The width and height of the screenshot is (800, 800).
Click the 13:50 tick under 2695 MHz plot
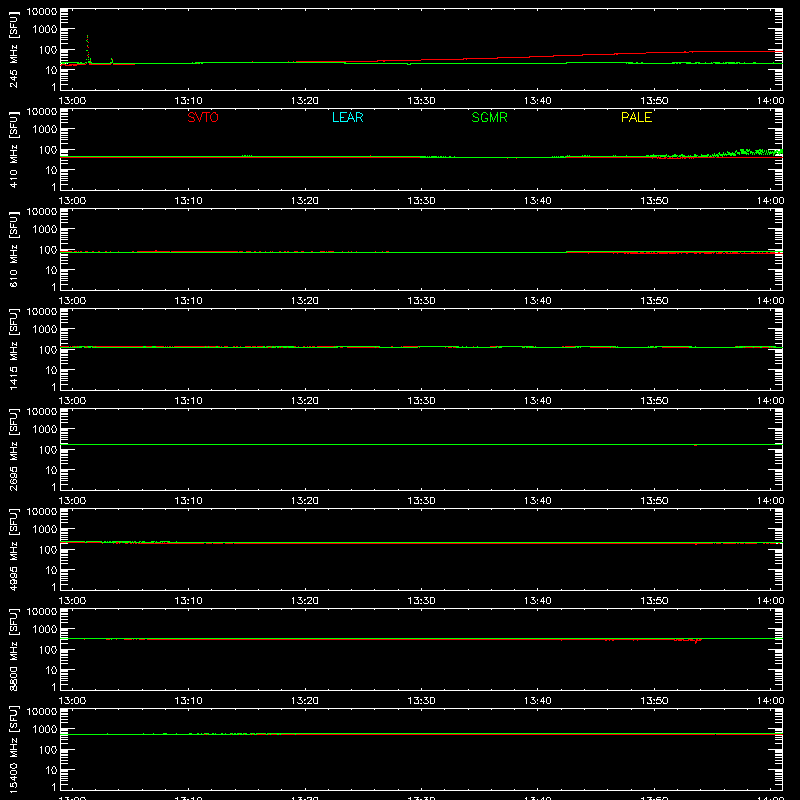pyautogui.click(x=654, y=501)
